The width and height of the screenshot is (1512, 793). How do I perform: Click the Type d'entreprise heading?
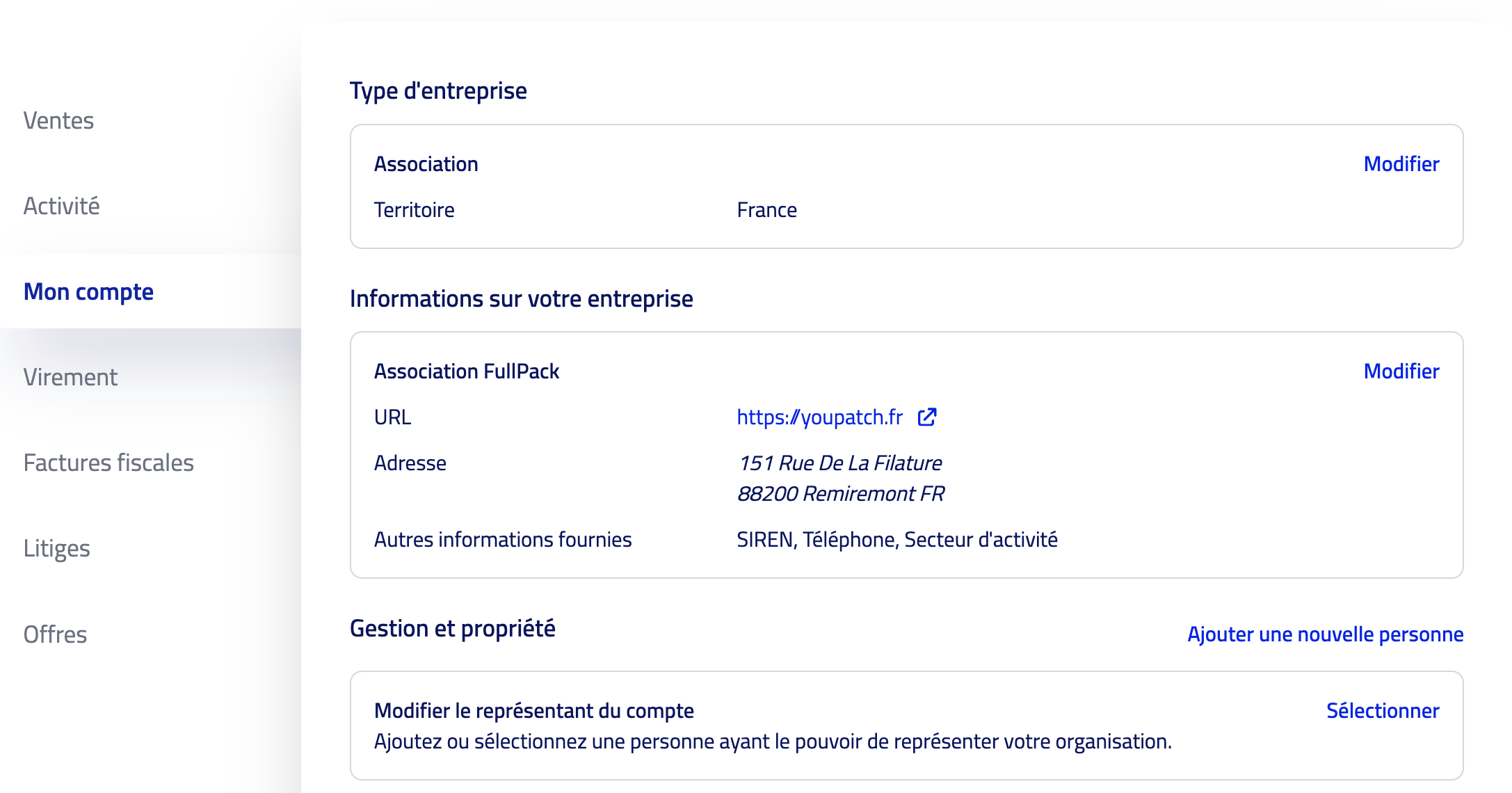pos(438,90)
